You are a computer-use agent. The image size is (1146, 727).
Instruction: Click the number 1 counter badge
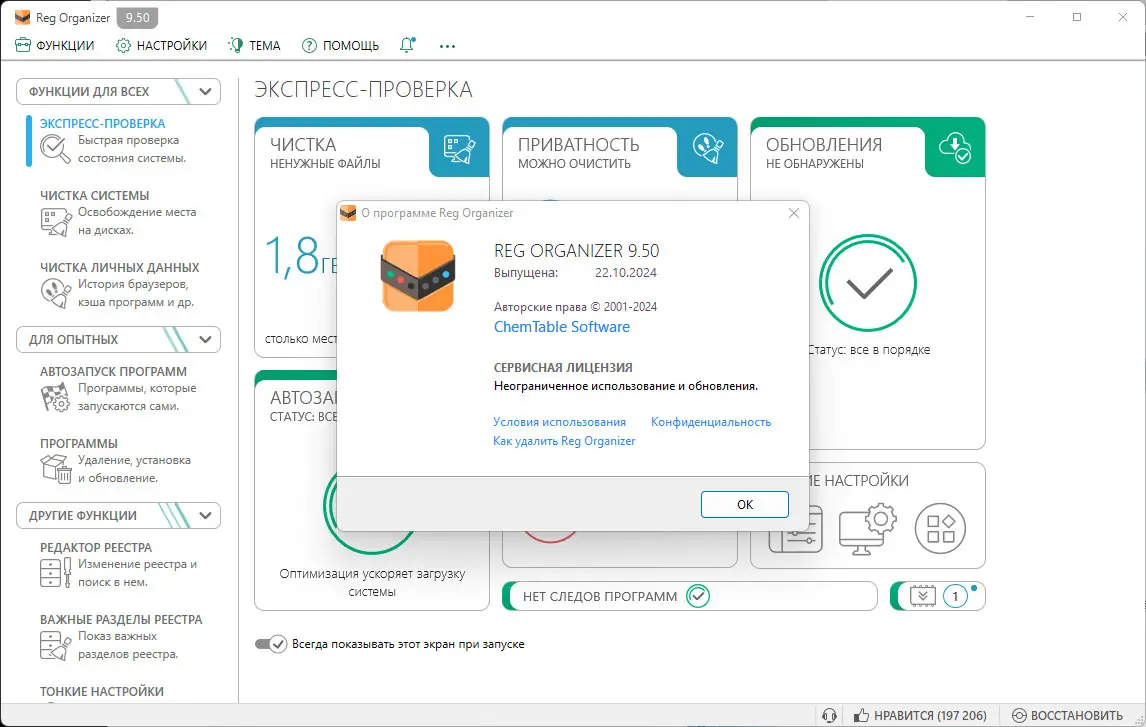click(955, 596)
